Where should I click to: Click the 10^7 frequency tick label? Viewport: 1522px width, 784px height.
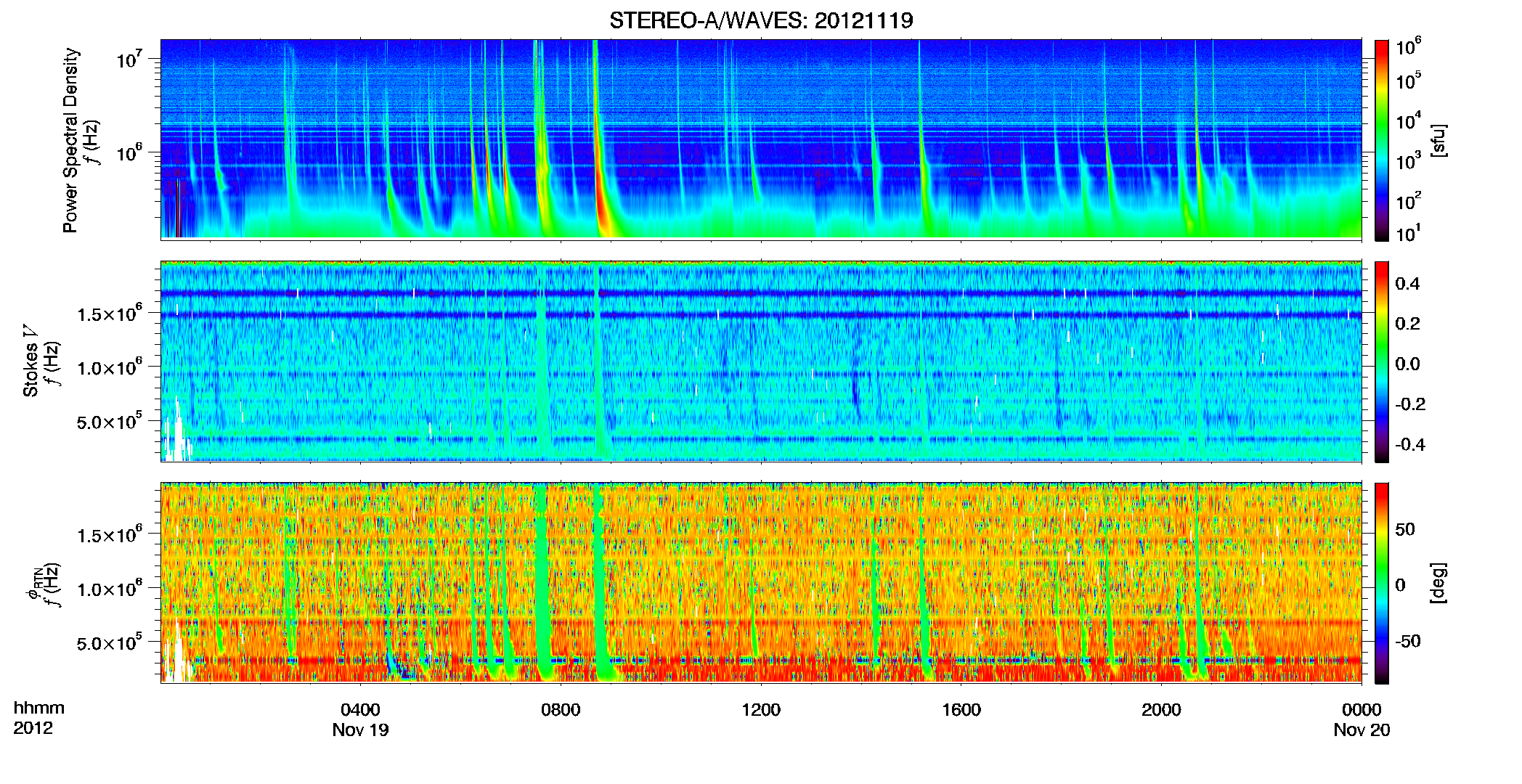click(x=129, y=58)
